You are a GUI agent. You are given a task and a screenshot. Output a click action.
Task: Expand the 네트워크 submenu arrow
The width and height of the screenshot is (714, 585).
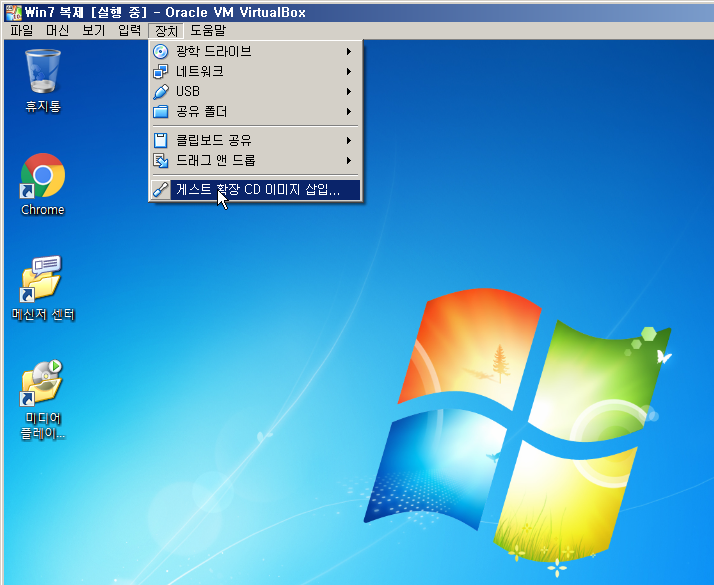pos(348,71)
